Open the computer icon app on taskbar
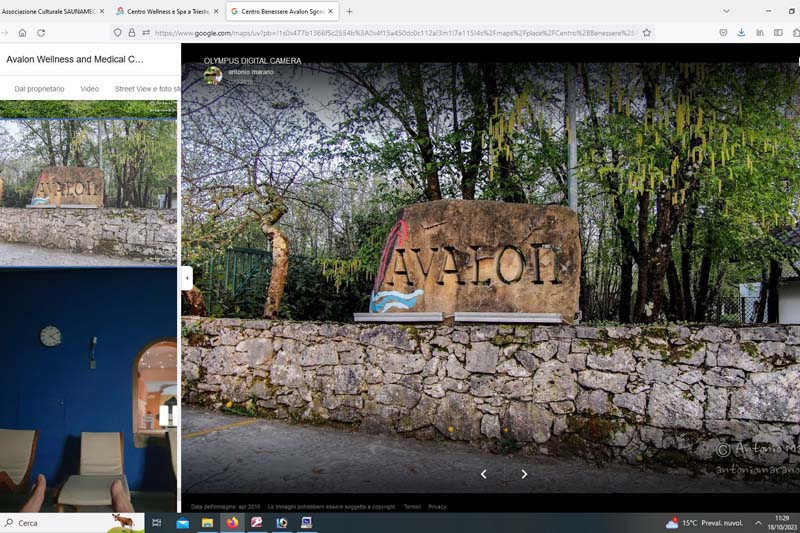The width and height of the screenshot is (800, 533). (x=306, y=523)
